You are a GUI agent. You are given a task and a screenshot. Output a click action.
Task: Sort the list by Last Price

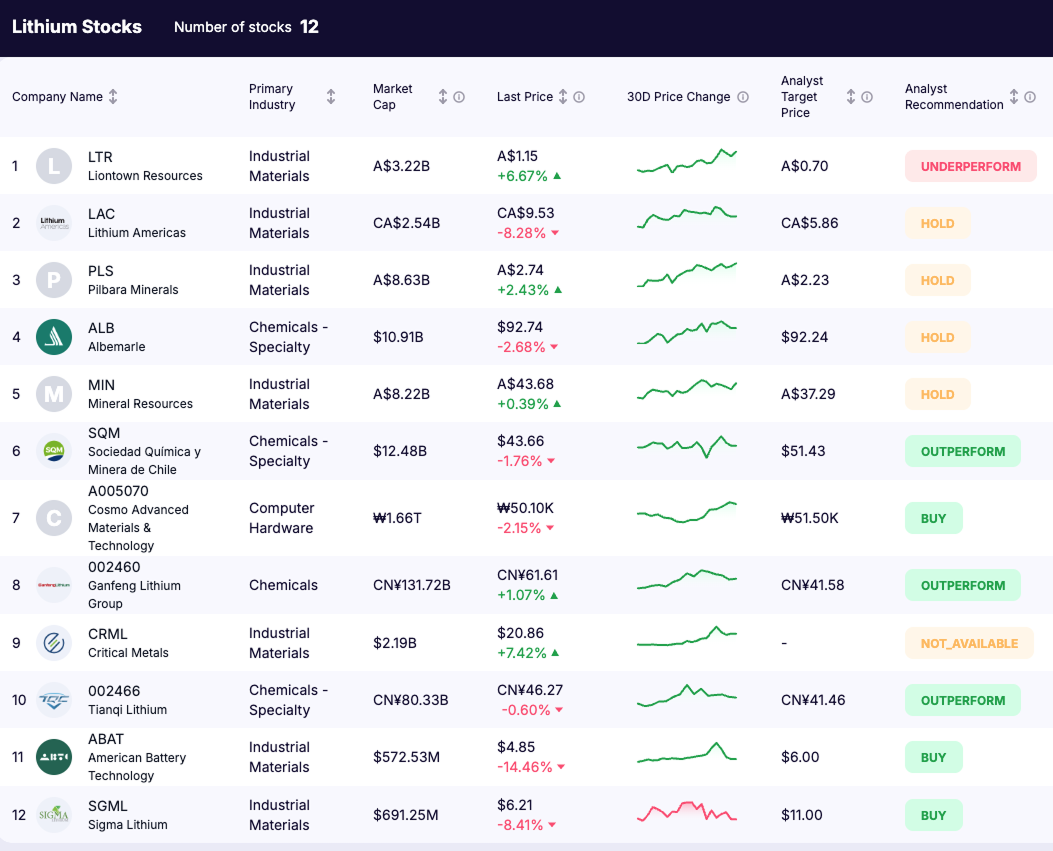(563, 97)
